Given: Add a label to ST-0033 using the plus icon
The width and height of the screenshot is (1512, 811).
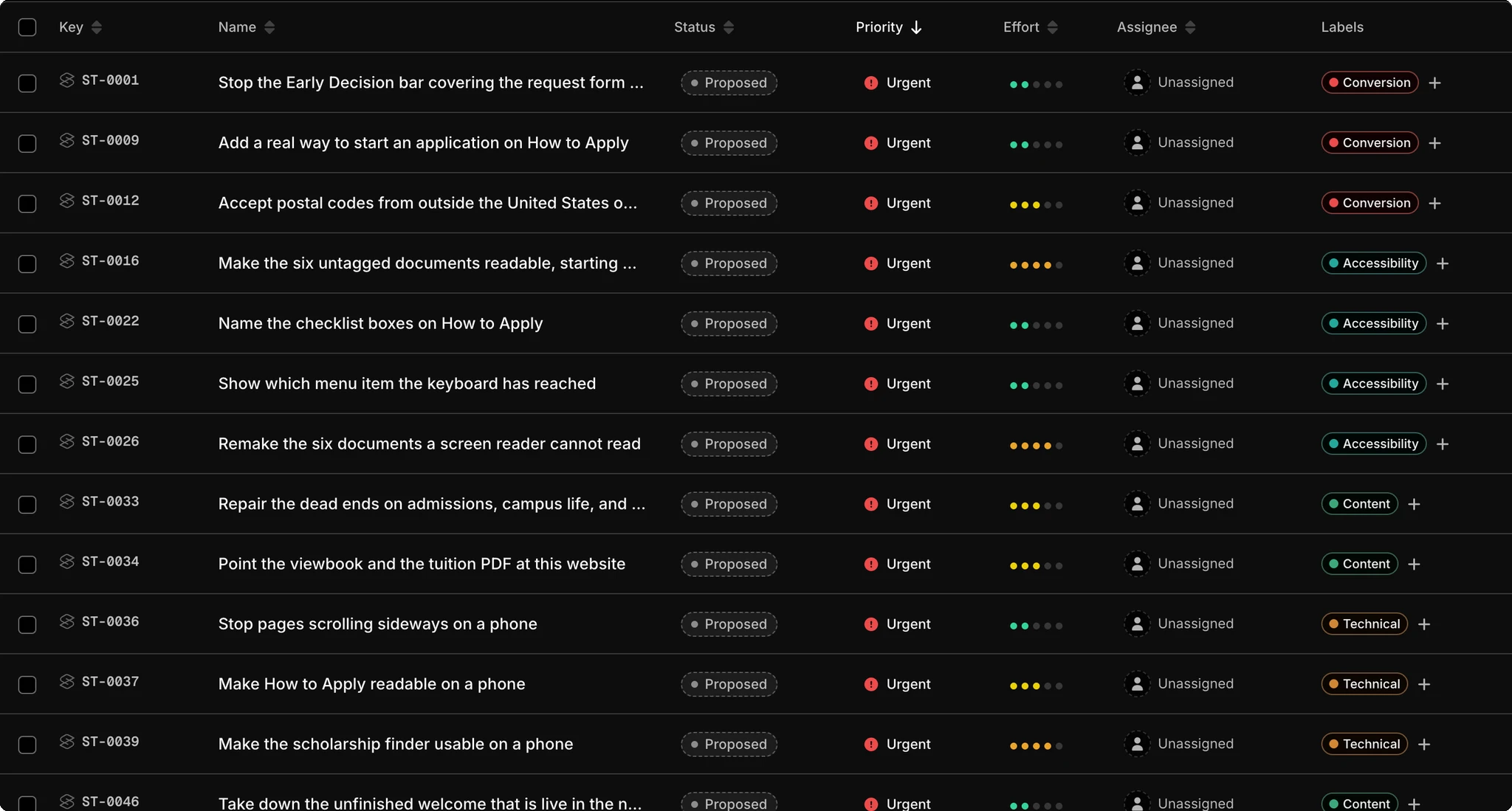Looking at the screenshot, I should point(1414,504).
